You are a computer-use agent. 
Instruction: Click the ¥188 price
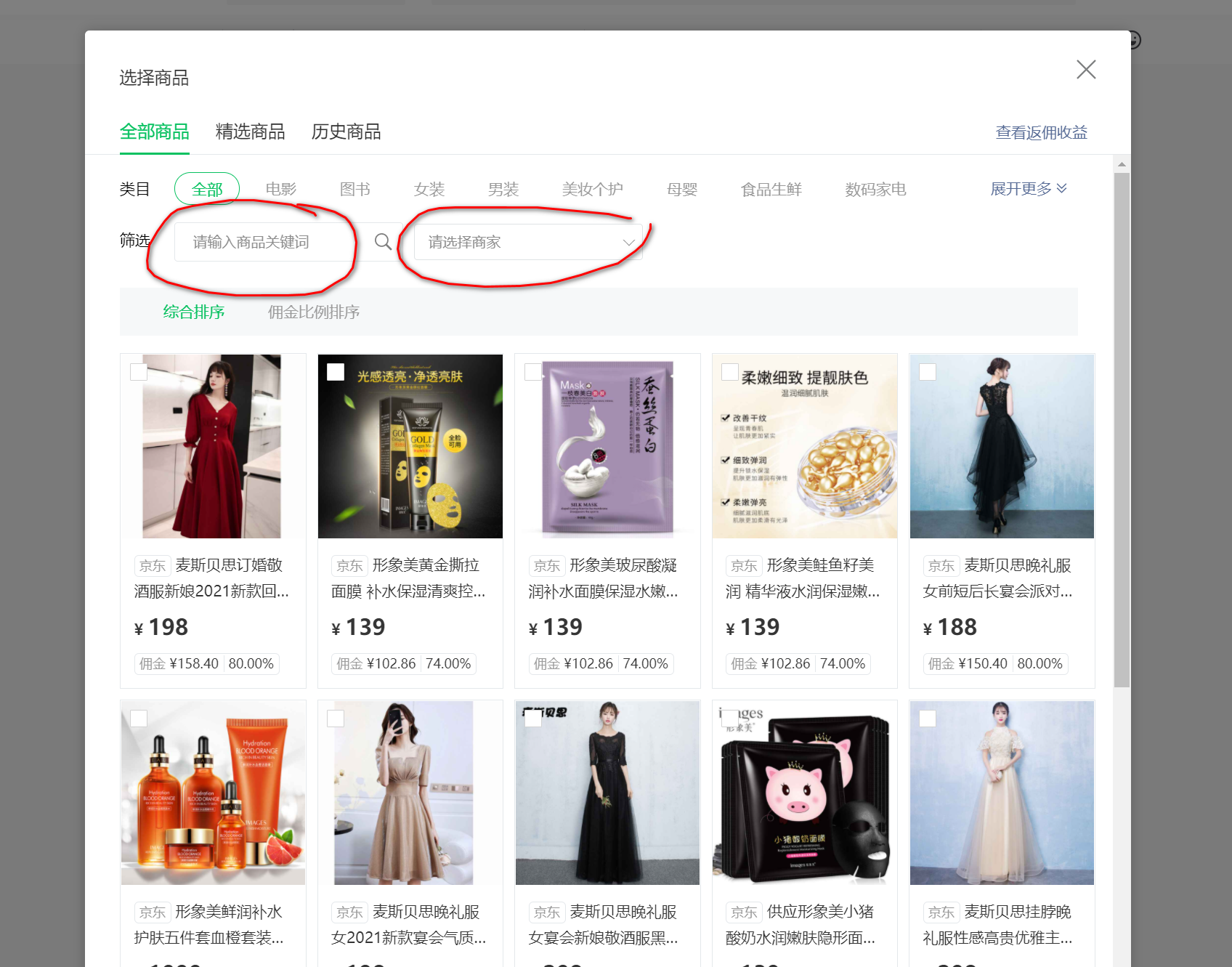pos(950,627)
